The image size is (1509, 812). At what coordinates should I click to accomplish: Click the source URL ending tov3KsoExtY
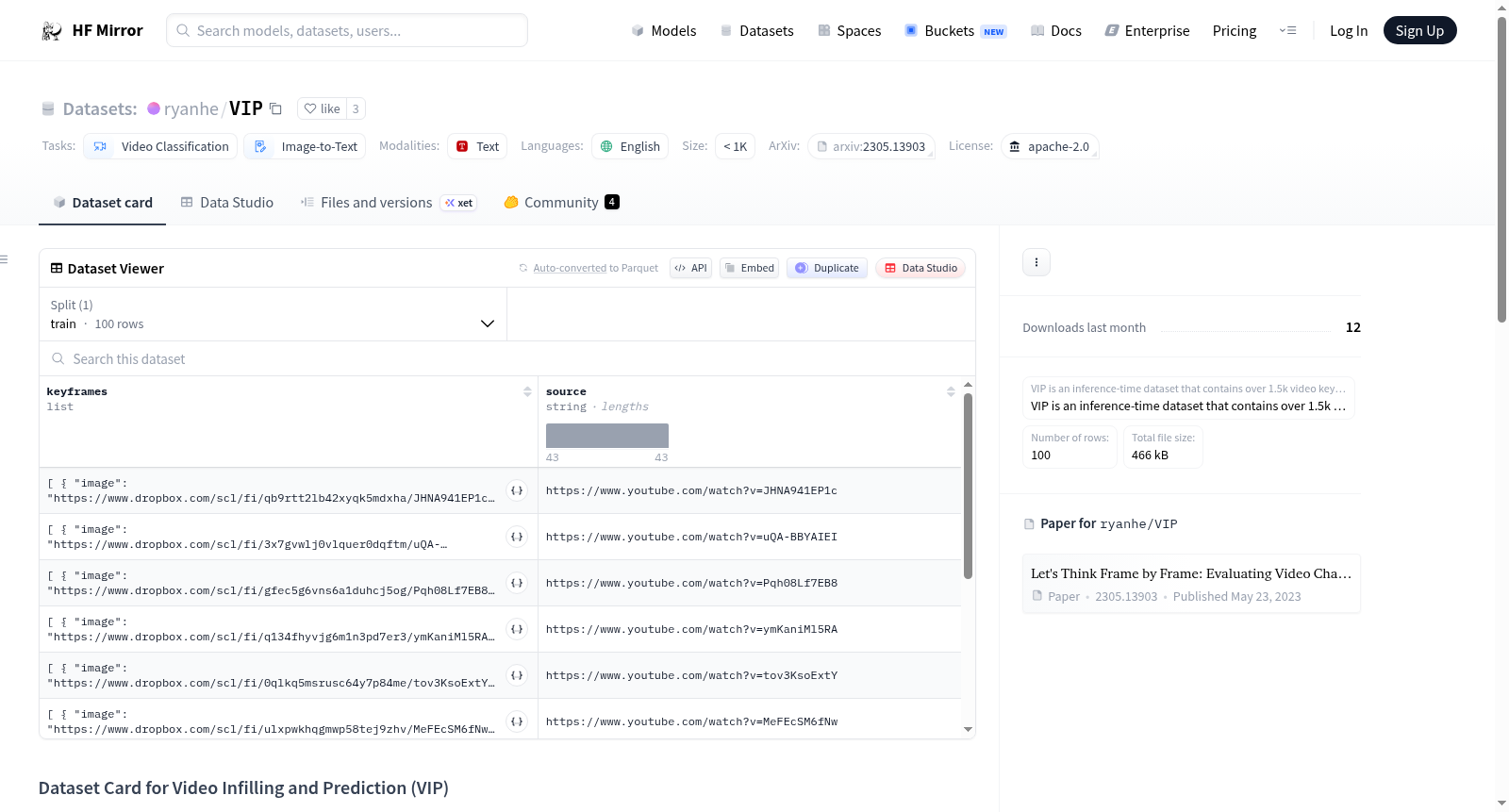[x=691, y=675]
